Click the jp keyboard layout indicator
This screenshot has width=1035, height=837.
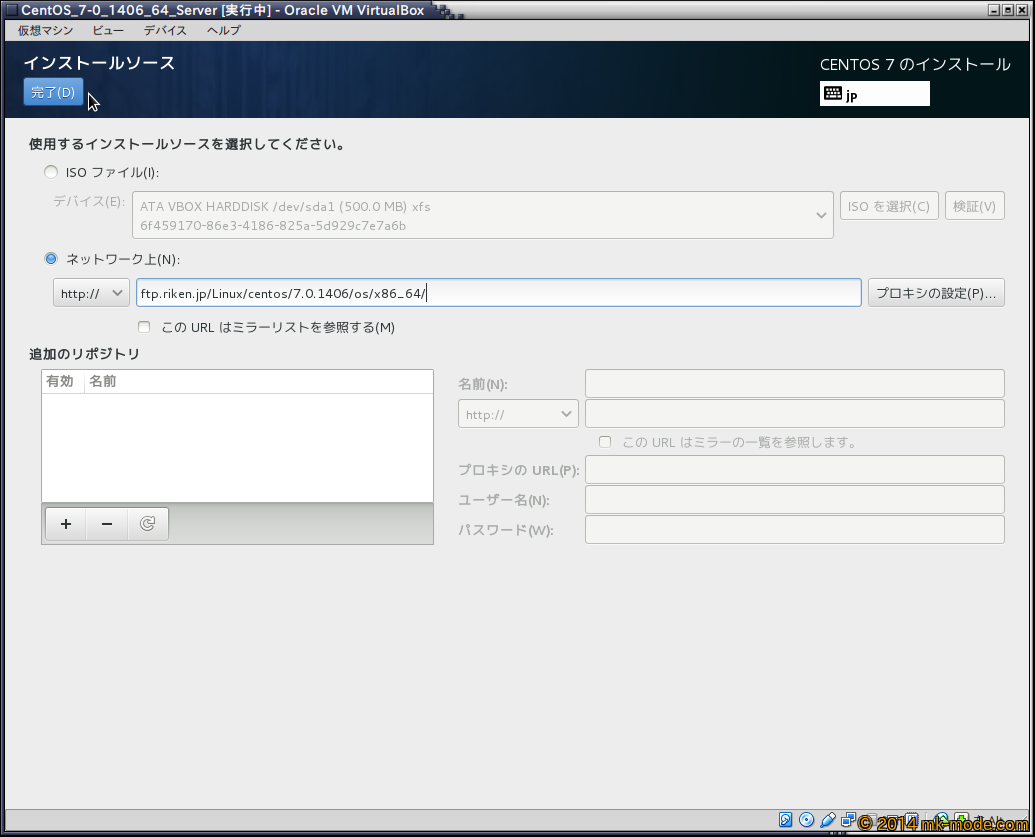pyautogui.click(x=874, y=94)
